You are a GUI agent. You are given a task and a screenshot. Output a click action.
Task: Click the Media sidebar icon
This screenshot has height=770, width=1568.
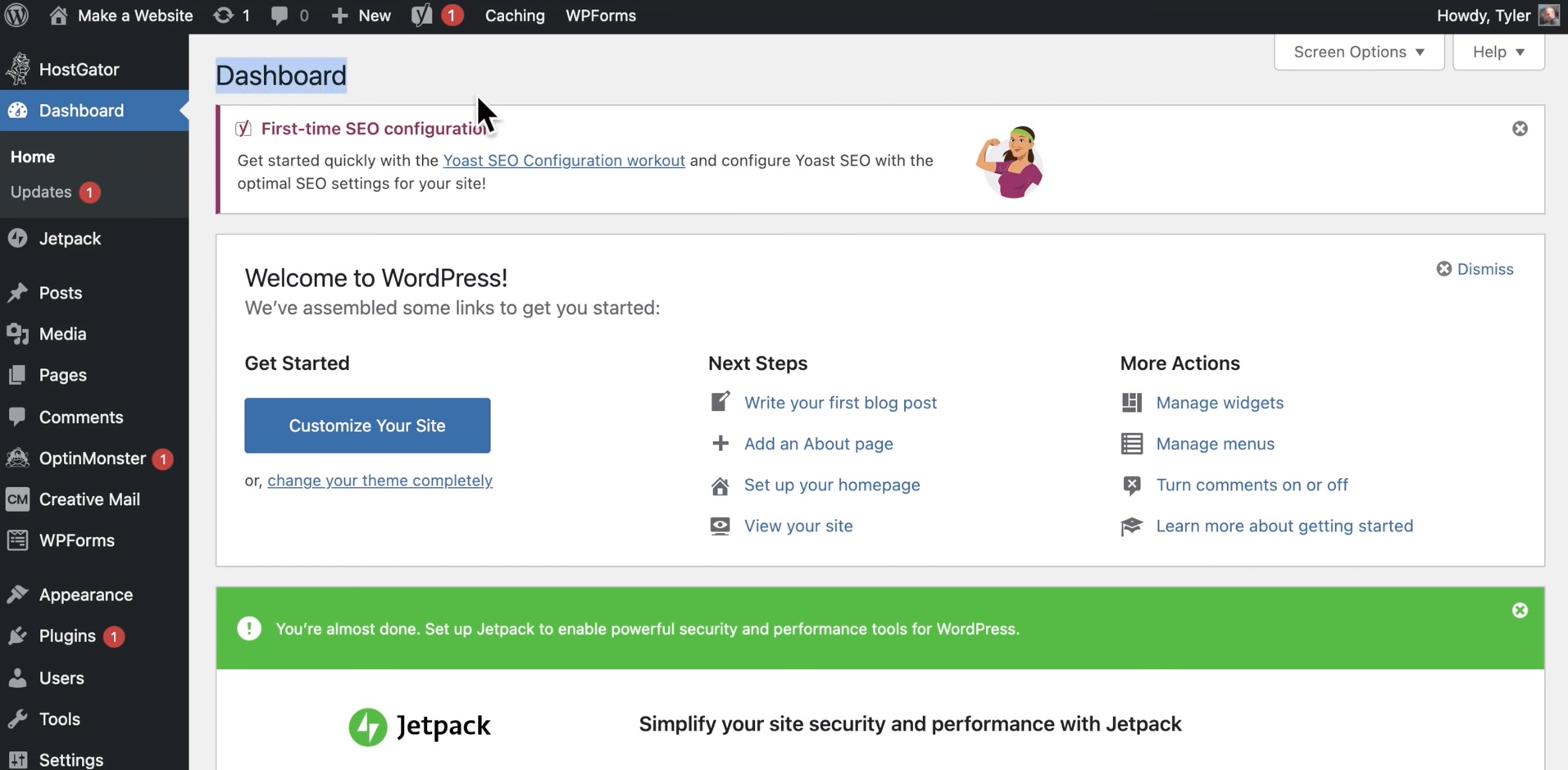(x=17, y=334)
